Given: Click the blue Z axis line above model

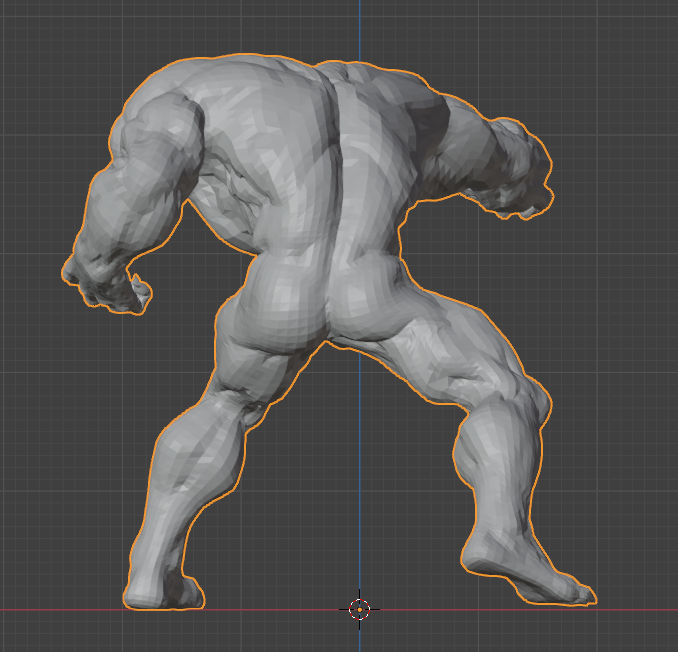Looking at the screenshot, I should coord(360,25).
